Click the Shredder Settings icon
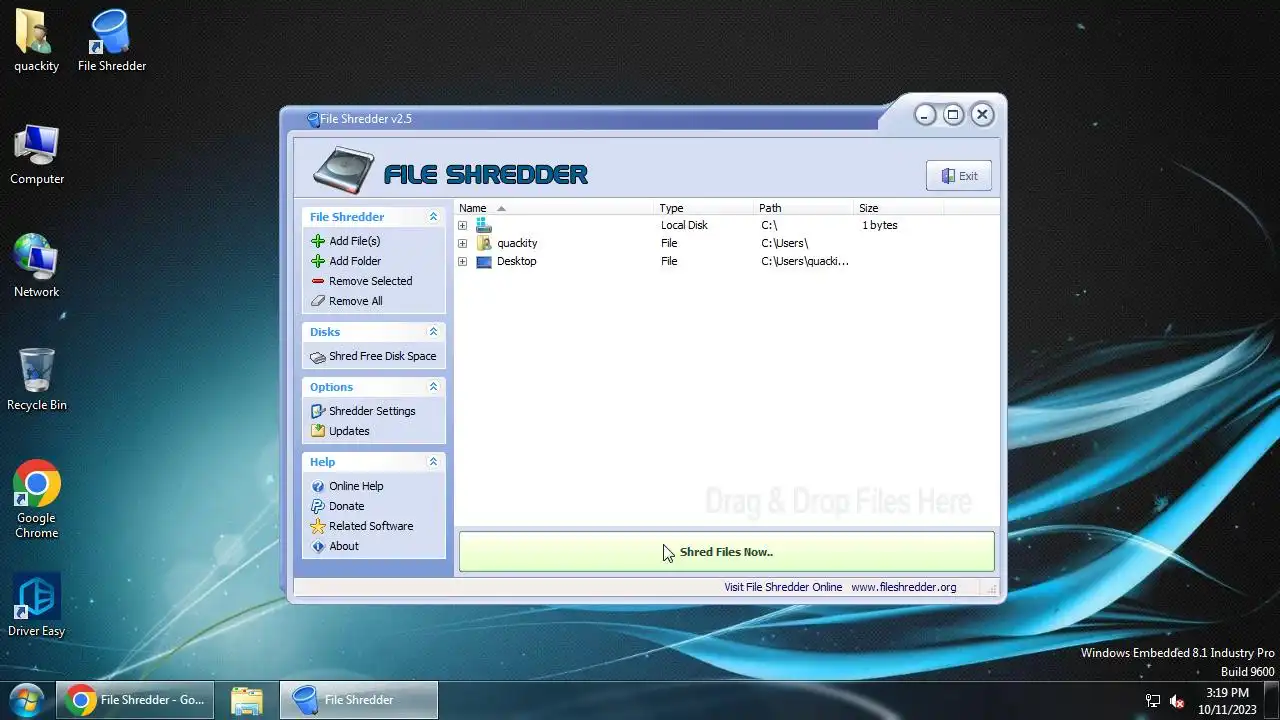The height and width of the screenshot is (720, 1280). click(318, 411)
